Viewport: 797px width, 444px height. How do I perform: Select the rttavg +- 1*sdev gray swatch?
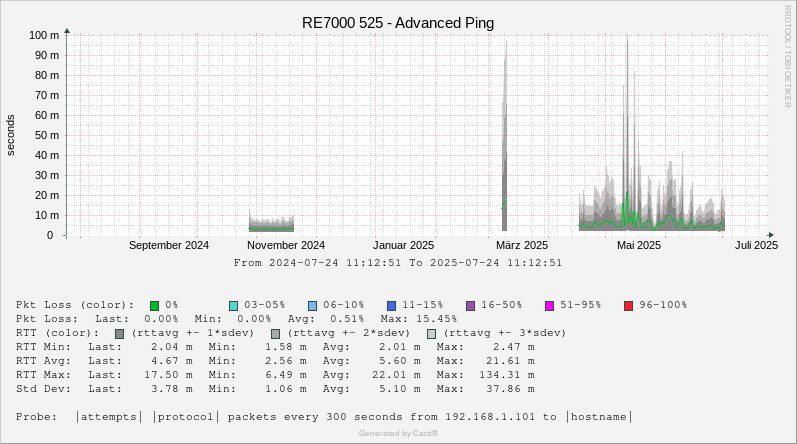pos(120,333)
